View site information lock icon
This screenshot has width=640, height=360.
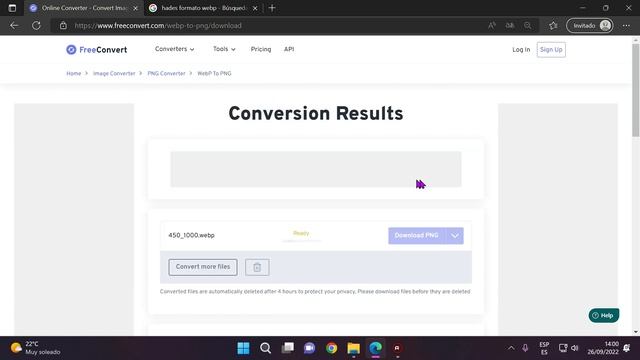pyautogui.click(x=63, y=26)
